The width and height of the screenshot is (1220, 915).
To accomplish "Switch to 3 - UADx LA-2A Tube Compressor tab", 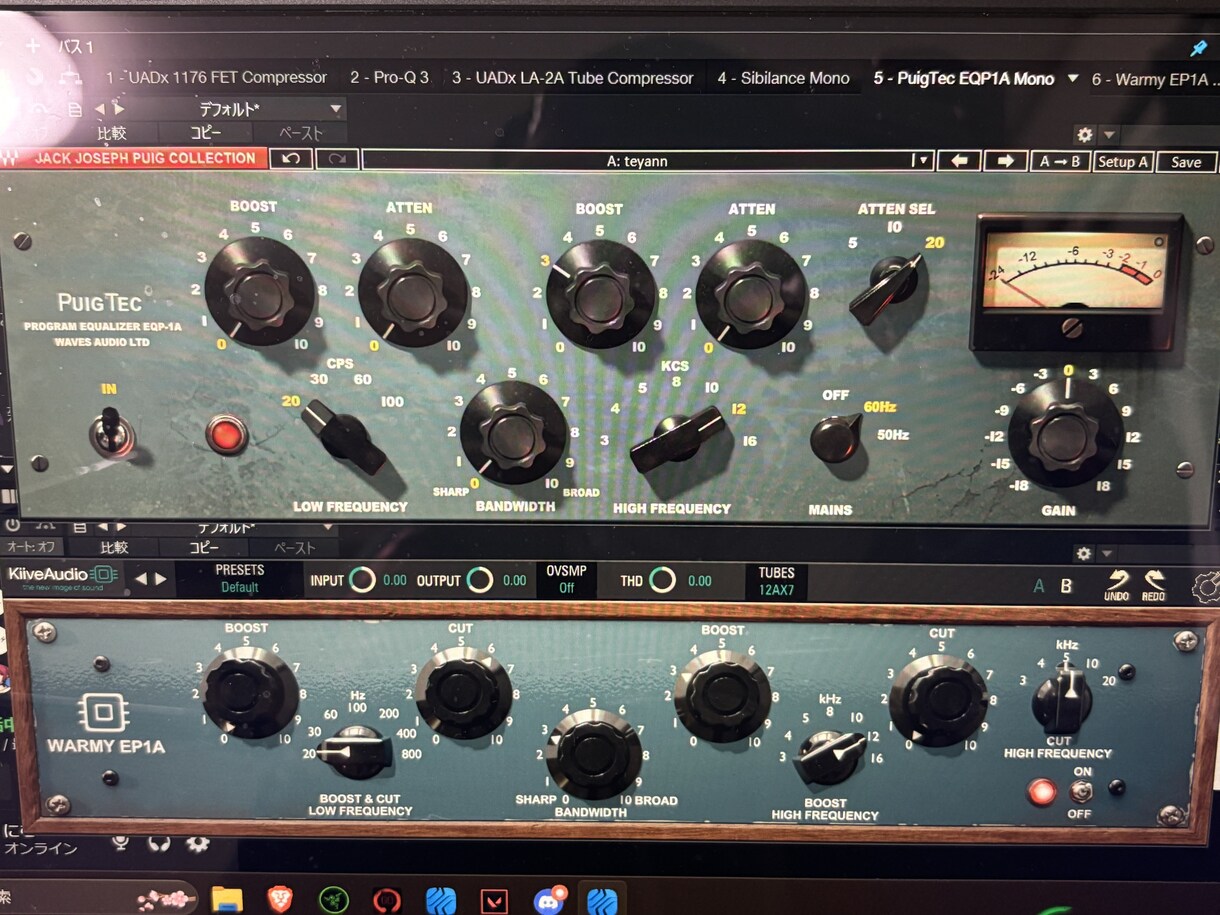I will [572, 78].
